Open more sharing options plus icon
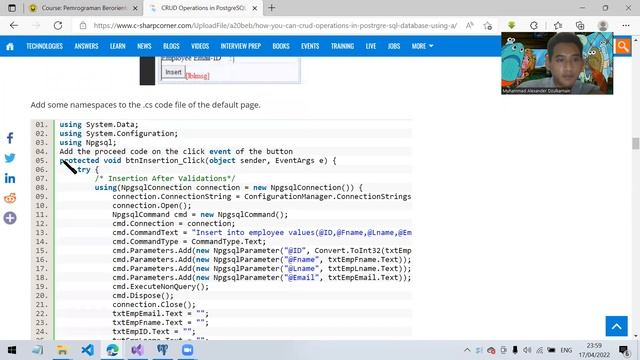640x360 pixels. (x=10, y=218)
